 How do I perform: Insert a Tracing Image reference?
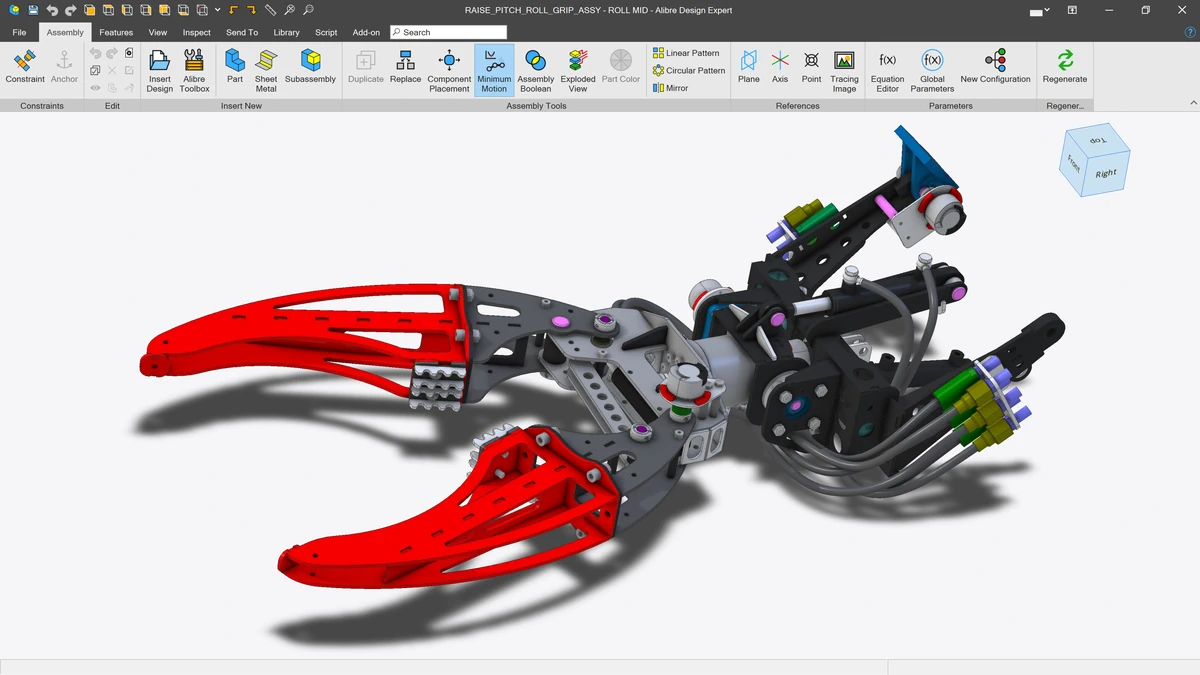pos(844,68)
